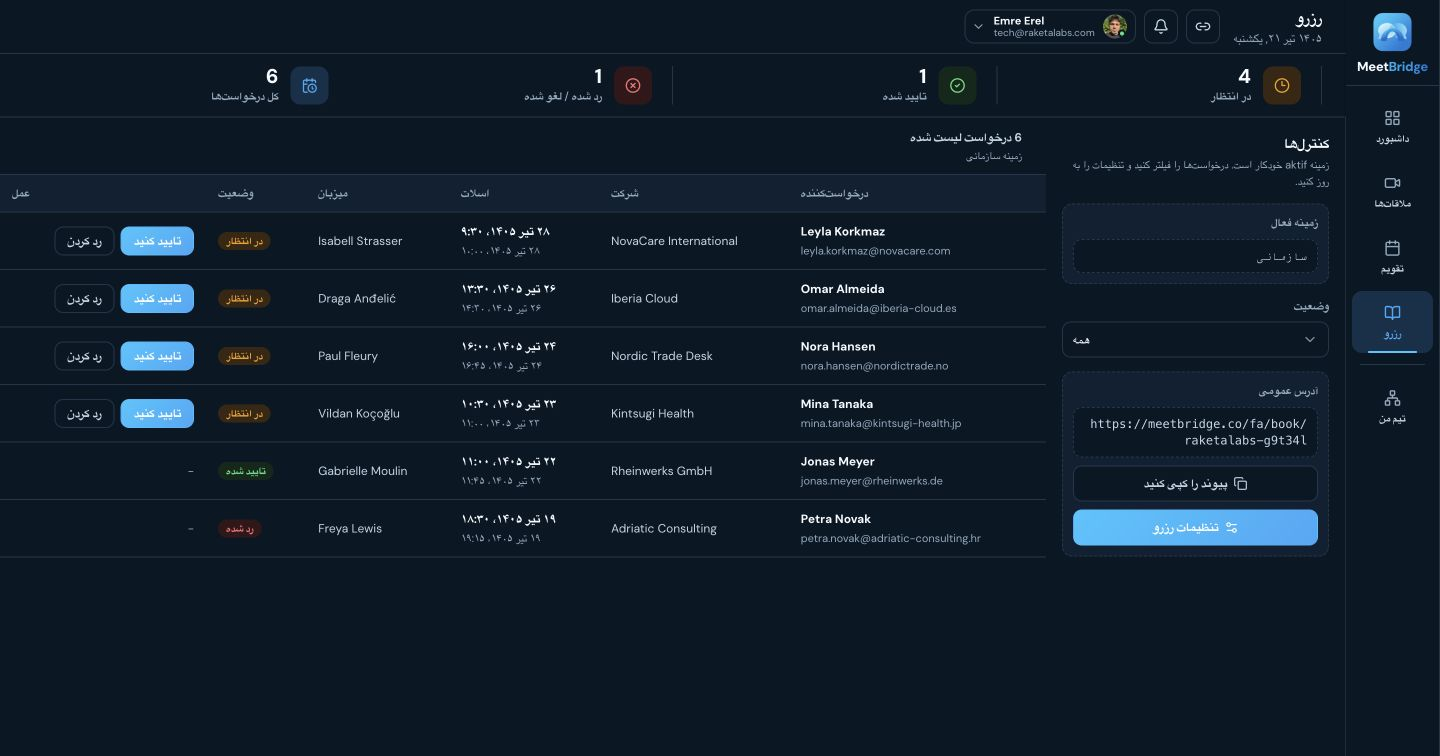Click email petra.novak@adriatic-consulting.hr

891,538
